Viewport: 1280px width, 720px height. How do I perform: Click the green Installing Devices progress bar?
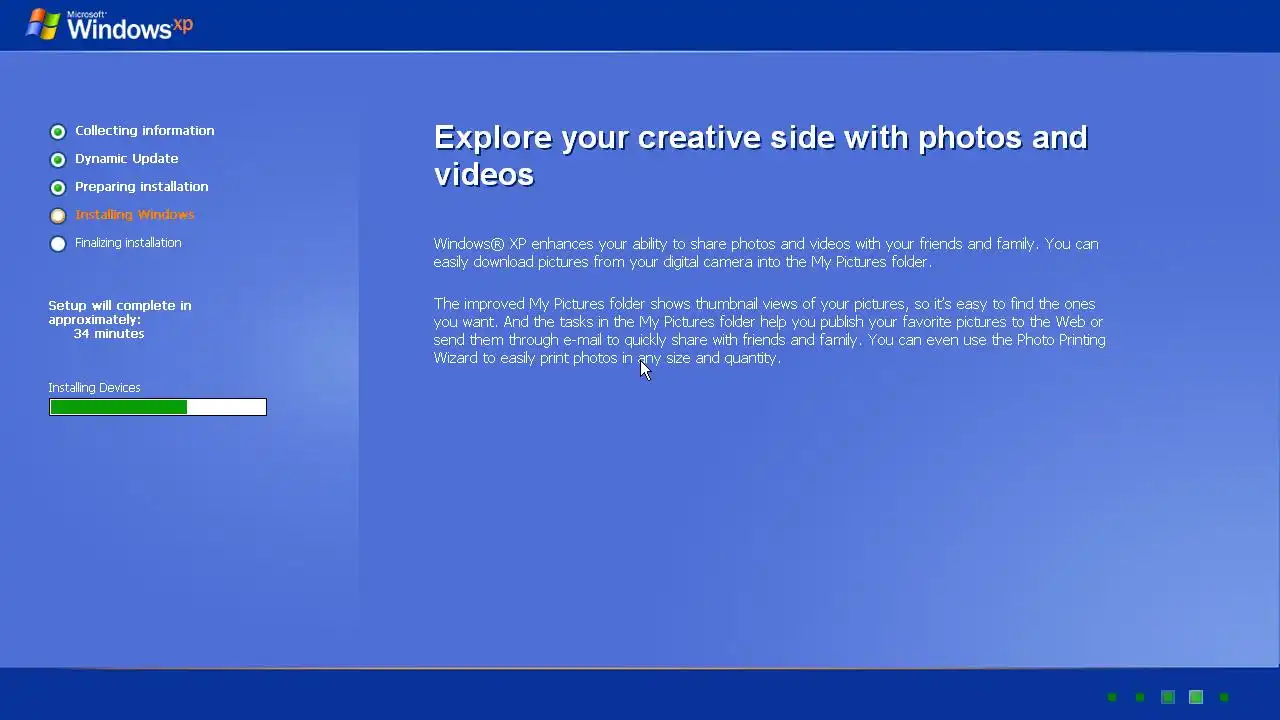point(158,407)
